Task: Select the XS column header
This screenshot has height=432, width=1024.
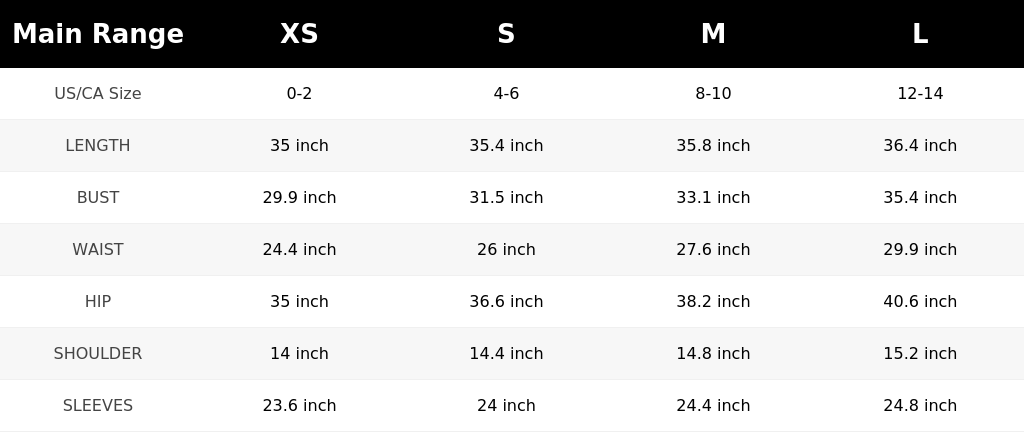Action: click(x=299, y=34)
